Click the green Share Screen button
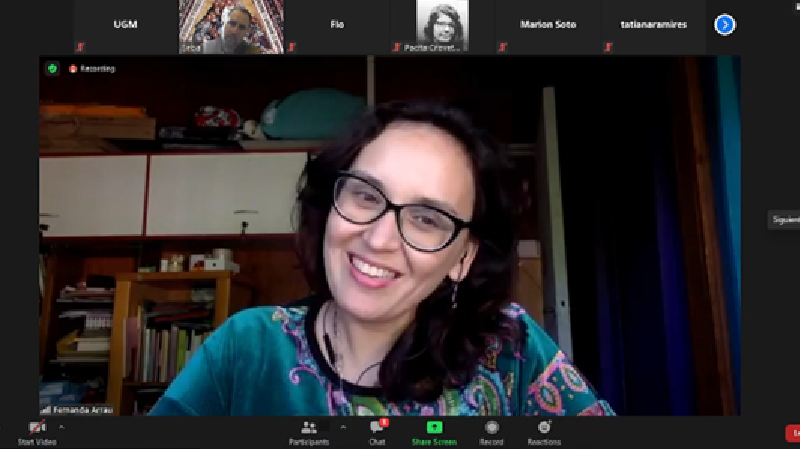800x449 pixels. tap(434, 433)
